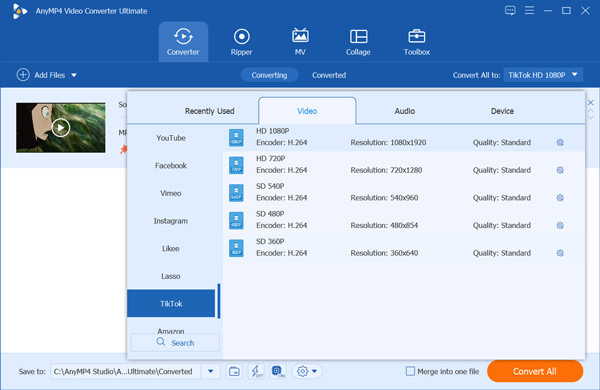Choose the HD 720P preset row
Image resolution: width=600 pixels, height=390 pixels.
[x=404, y=165]
